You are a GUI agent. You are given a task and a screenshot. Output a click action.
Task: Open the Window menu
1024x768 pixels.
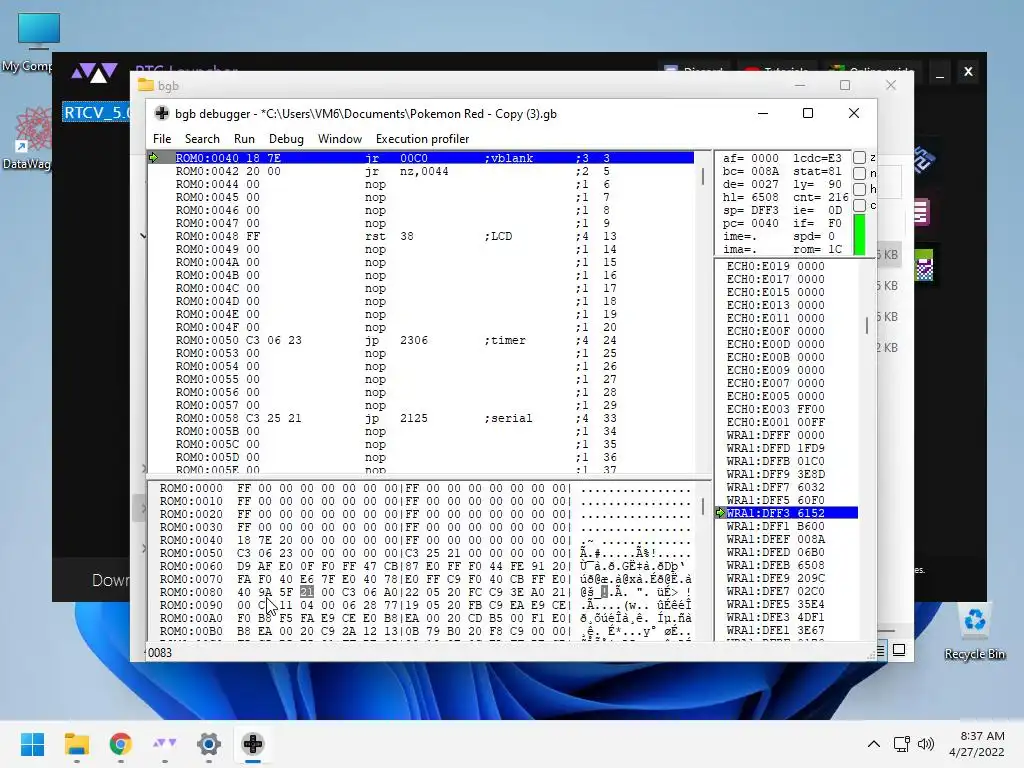click(x=340, y=138)
